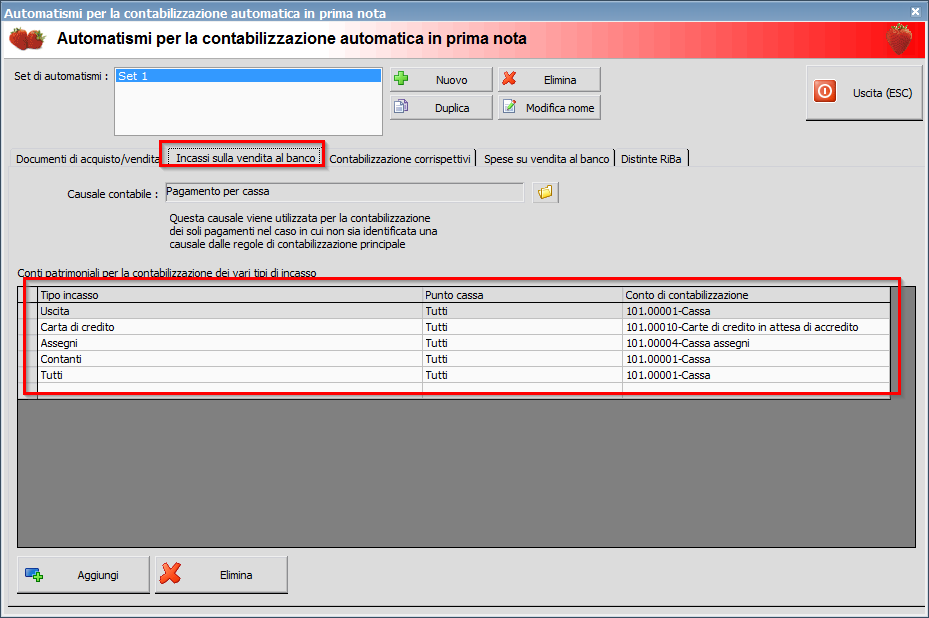Select the Carta di credito row
929x618 pixels.
(x=230, y=327)
